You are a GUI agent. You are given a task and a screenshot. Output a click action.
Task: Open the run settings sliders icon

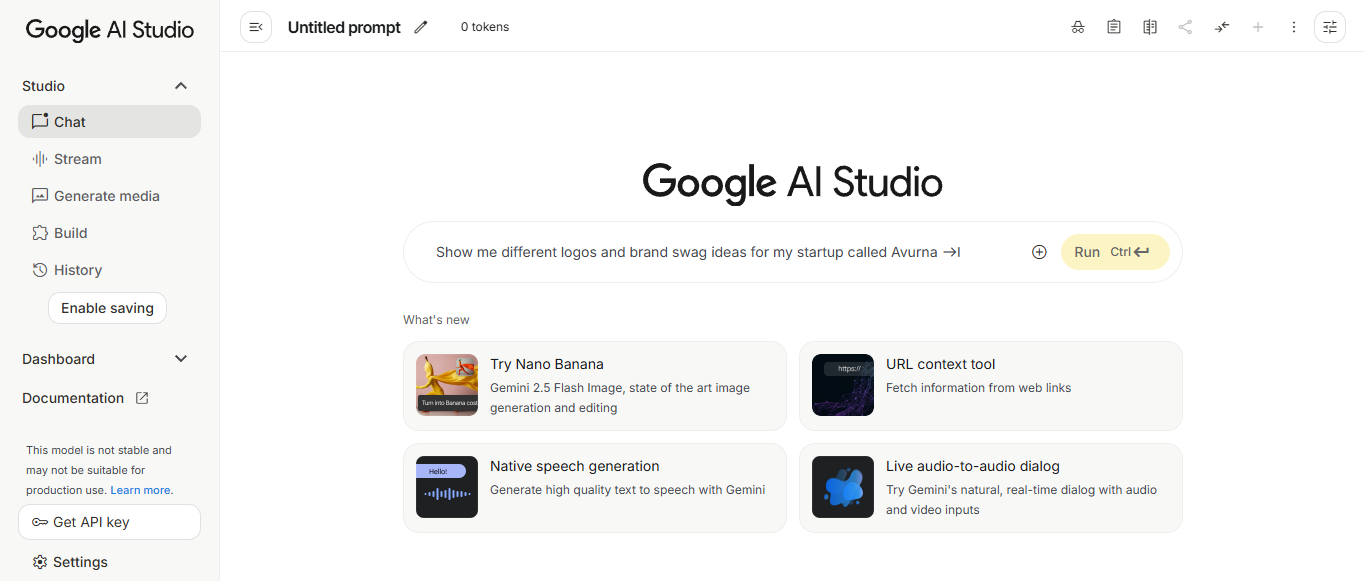pyautogui.click(x=1330, y=27)
